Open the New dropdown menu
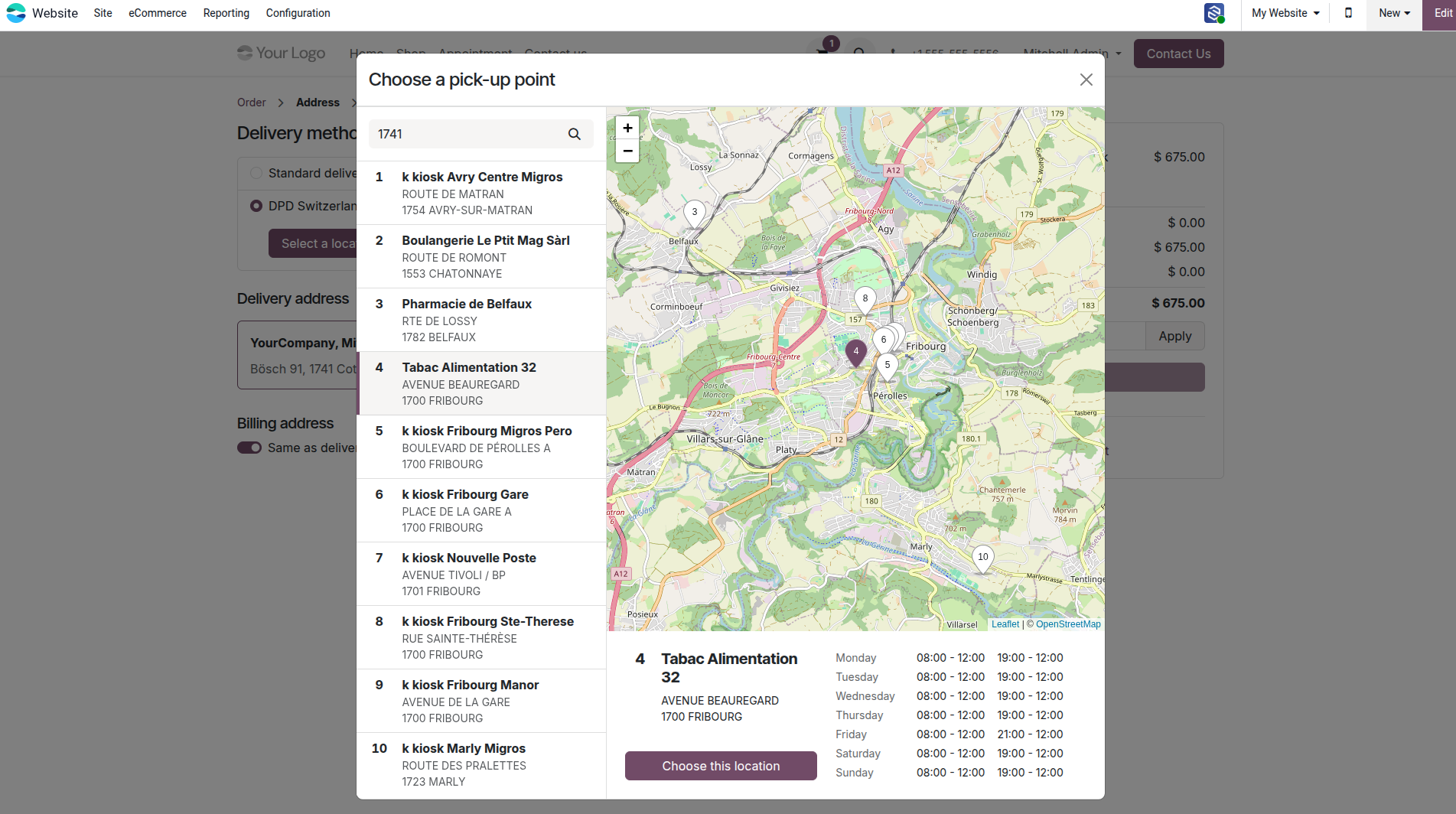This screenshot has width=1456, height=814. coord(1394,13)
